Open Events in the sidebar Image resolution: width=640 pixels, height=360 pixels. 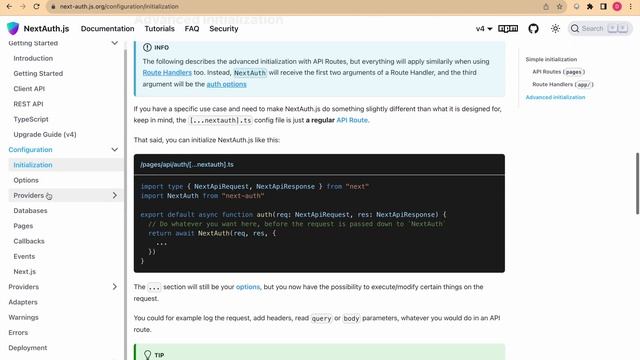pos(24,256)
